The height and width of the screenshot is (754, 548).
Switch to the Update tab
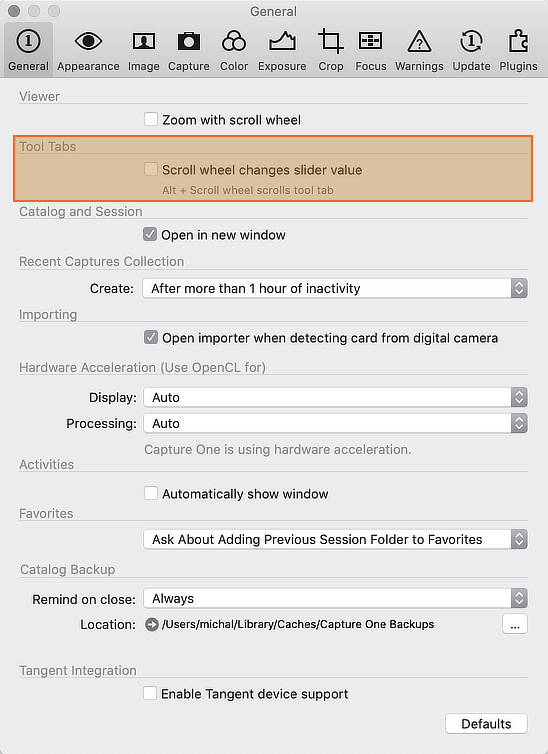[x=471, y=49]
